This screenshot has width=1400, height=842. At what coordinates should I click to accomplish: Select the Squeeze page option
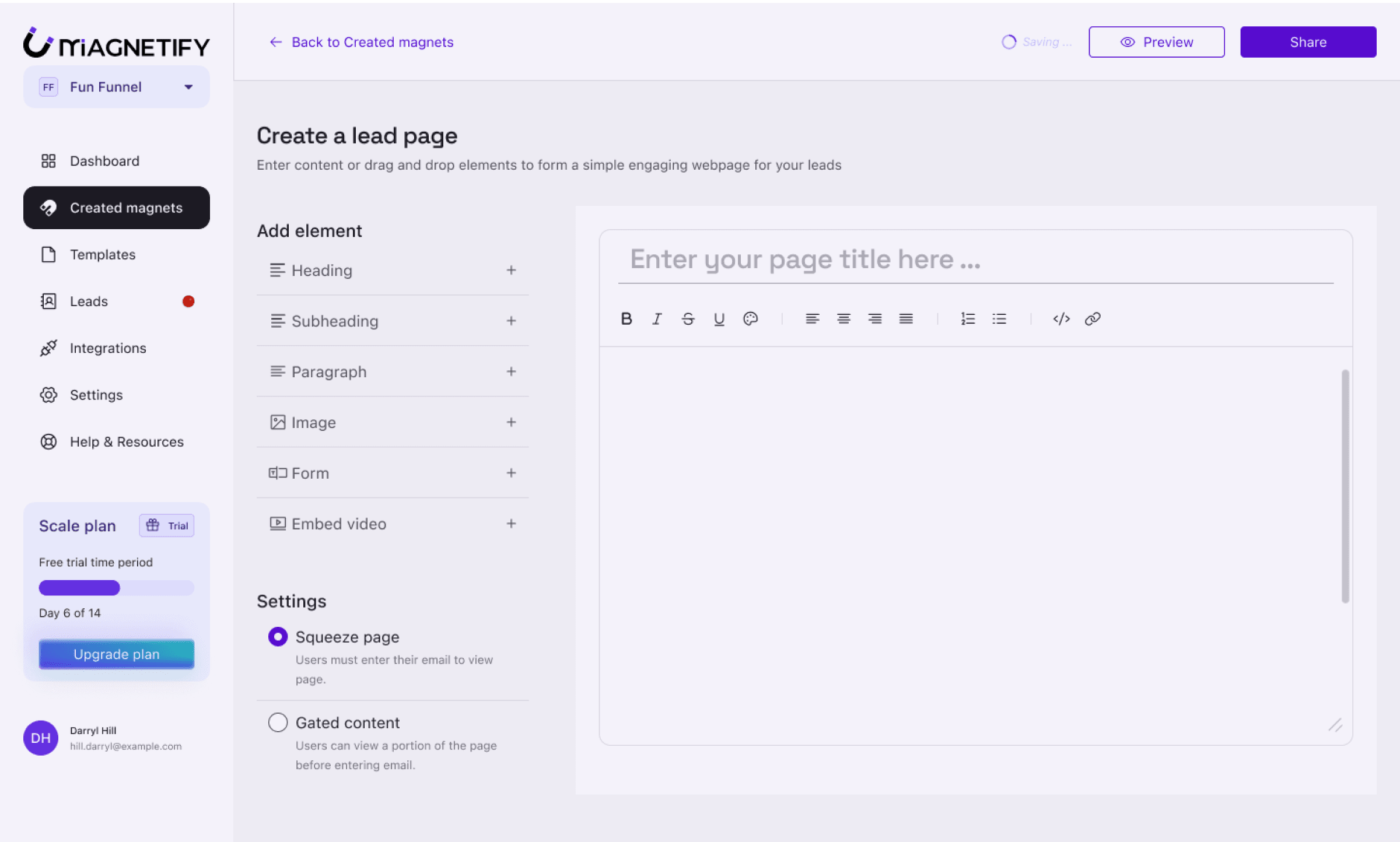(x=278, y=636)
